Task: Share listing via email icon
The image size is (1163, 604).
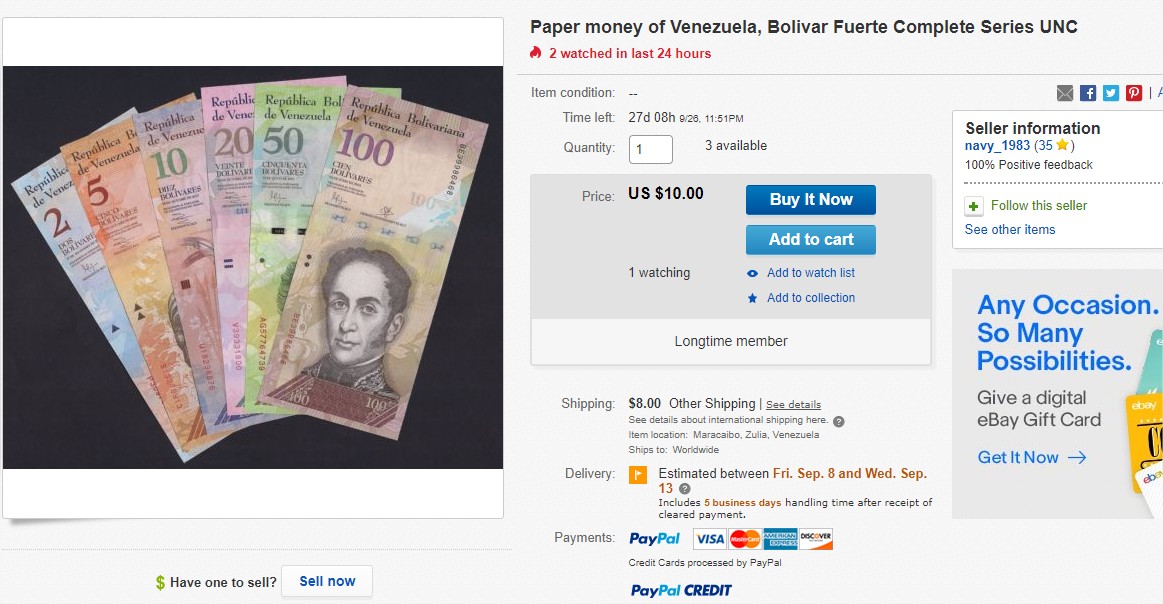Action: point(1064,93)
